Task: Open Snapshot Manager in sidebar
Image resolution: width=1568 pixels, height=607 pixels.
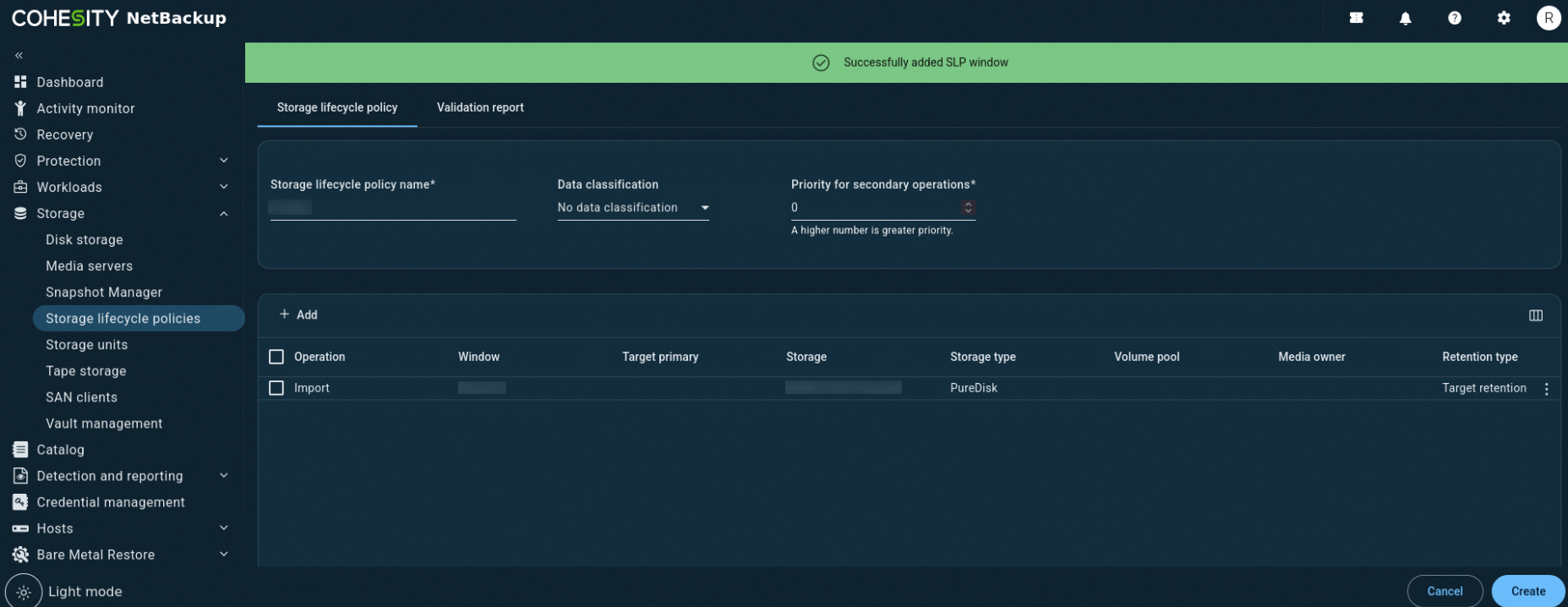Action: [104, 293]
